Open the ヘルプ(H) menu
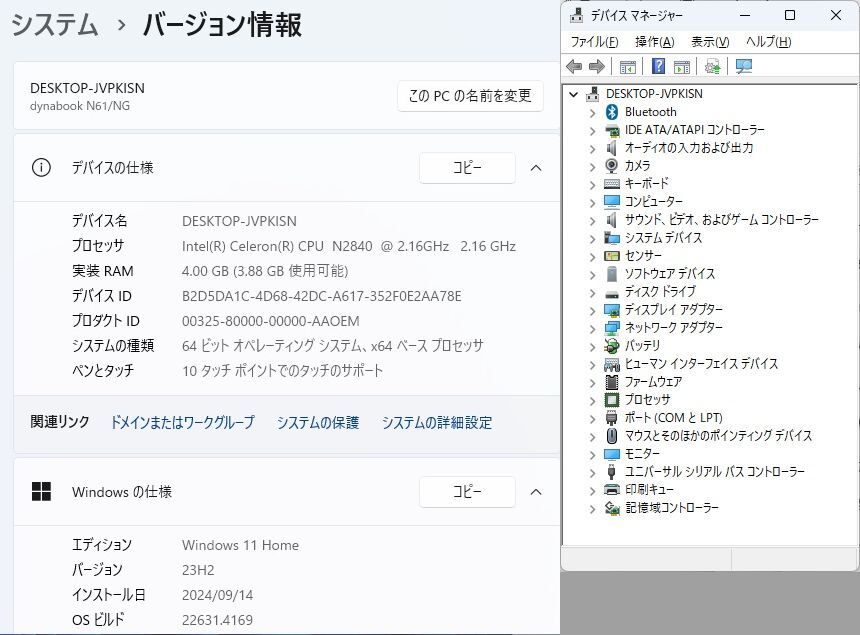The width and height of the screenshot is (860, 635). click(x=768, y=42)
